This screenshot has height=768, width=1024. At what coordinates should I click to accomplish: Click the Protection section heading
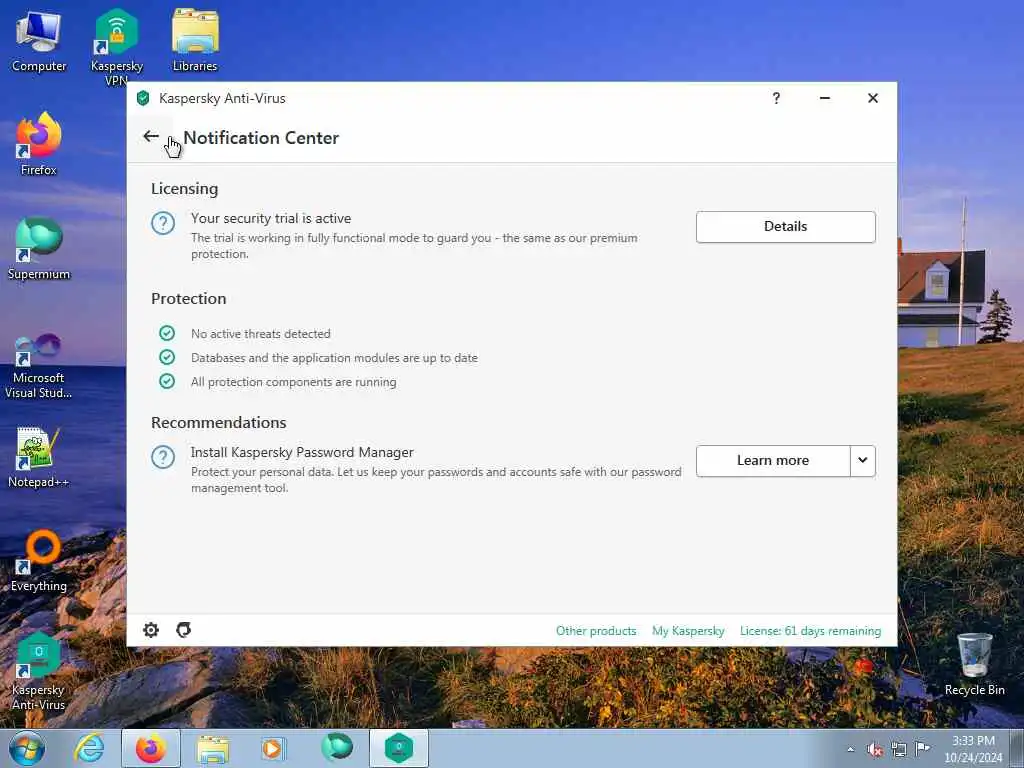click(x=189, y=298)
